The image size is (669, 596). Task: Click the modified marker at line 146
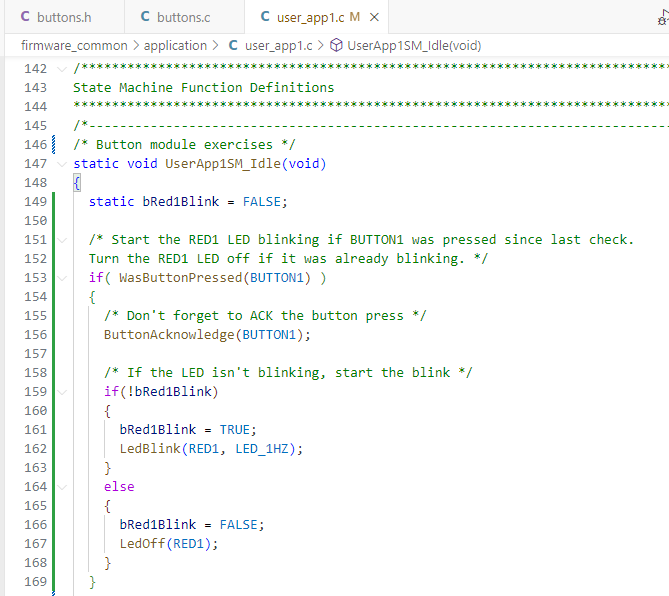coord(53,145)
